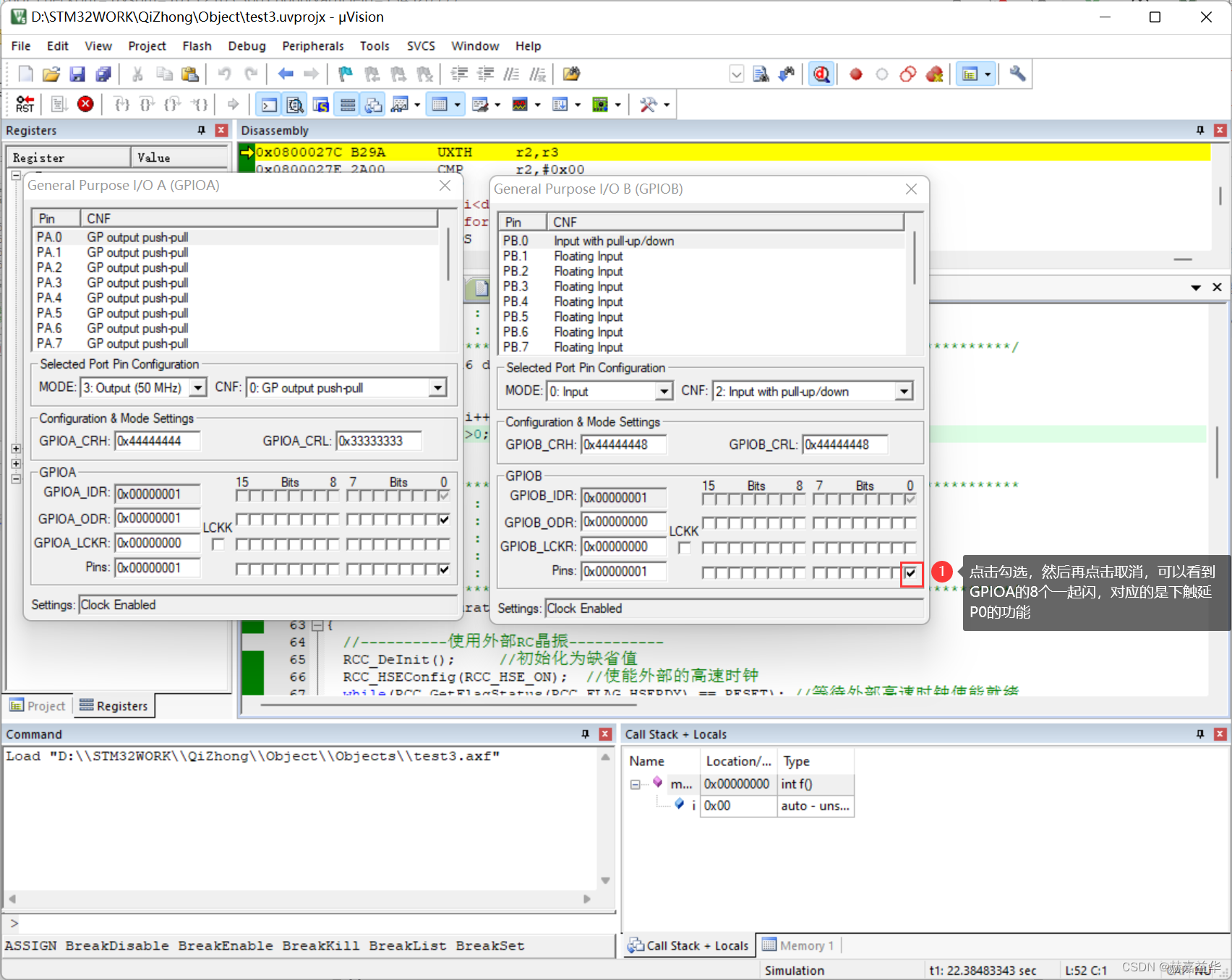Select the Memory 1 tab
The width and height of the screenshot is (1232, 980).
[806, 945]
